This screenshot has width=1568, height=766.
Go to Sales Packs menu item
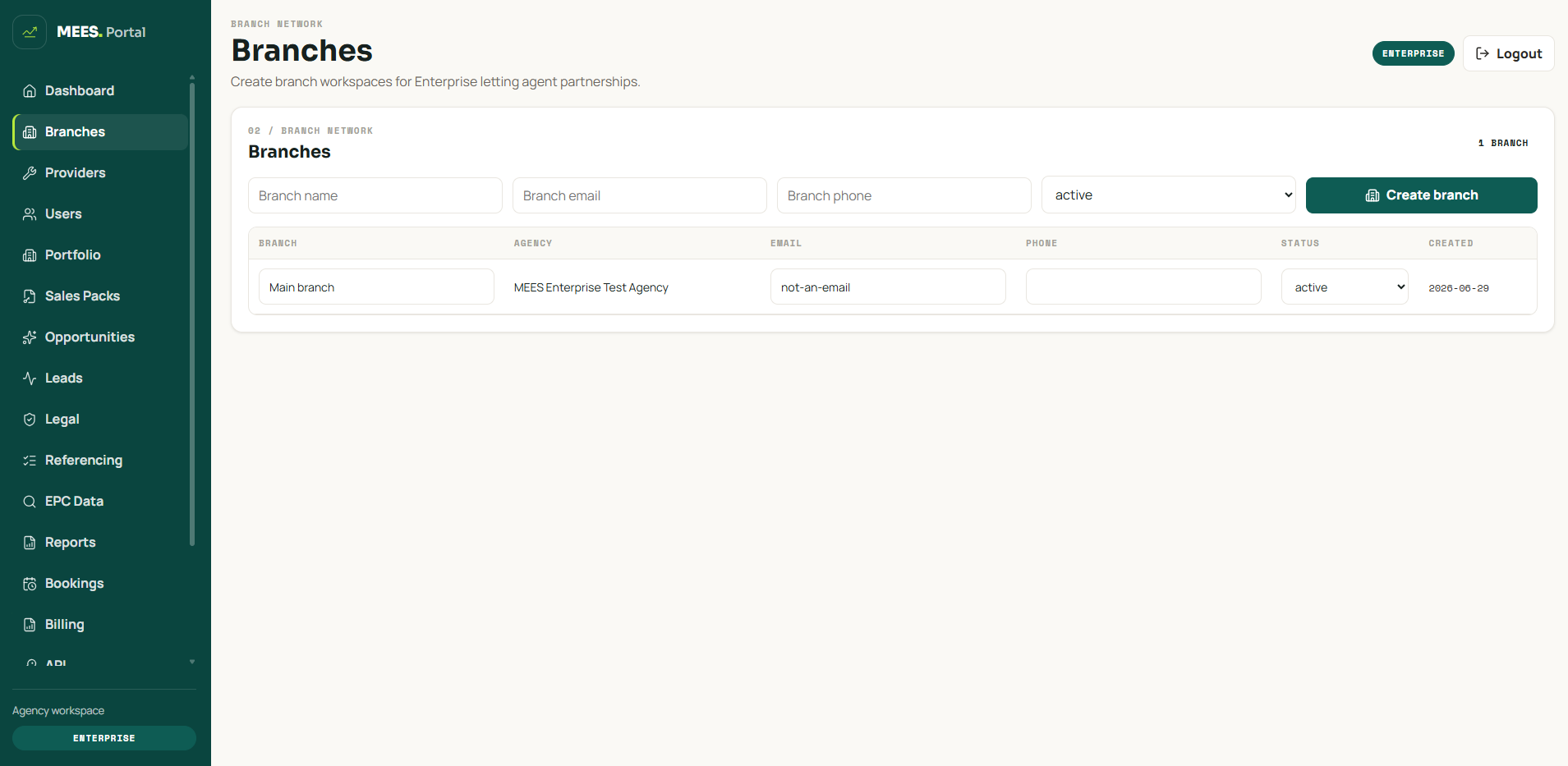(x=100, y=296)
